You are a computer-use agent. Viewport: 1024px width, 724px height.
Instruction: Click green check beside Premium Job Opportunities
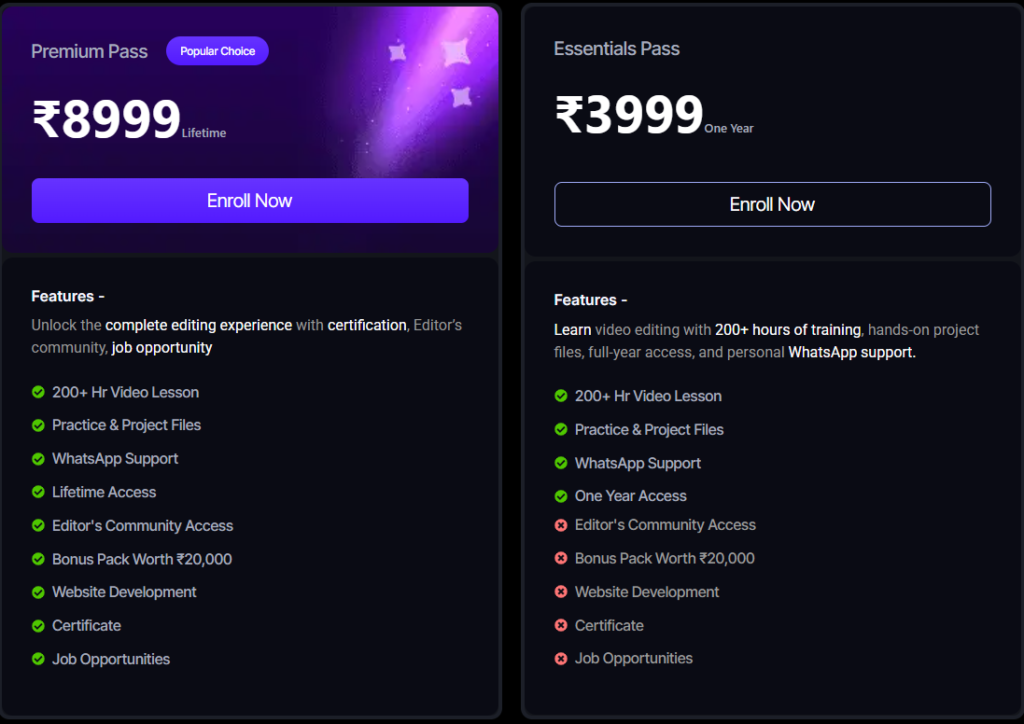coord(38,659)
